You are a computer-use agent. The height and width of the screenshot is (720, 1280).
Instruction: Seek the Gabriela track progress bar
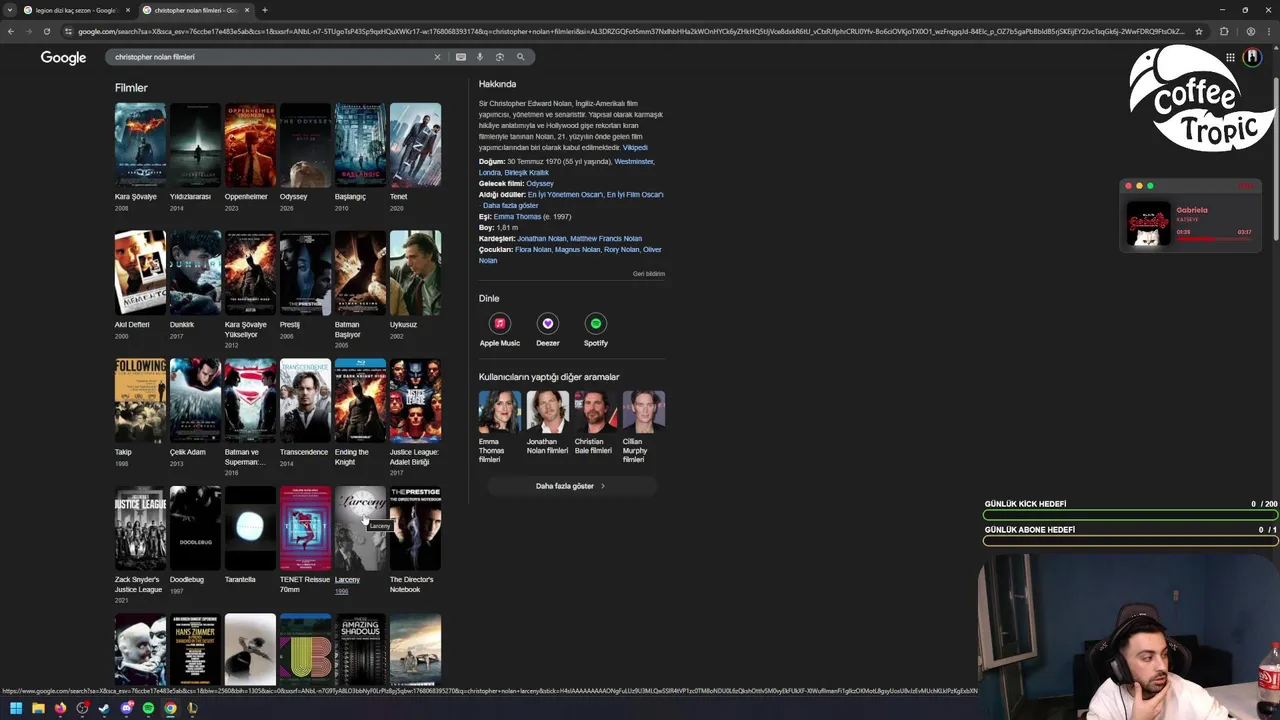(1214, 239)
